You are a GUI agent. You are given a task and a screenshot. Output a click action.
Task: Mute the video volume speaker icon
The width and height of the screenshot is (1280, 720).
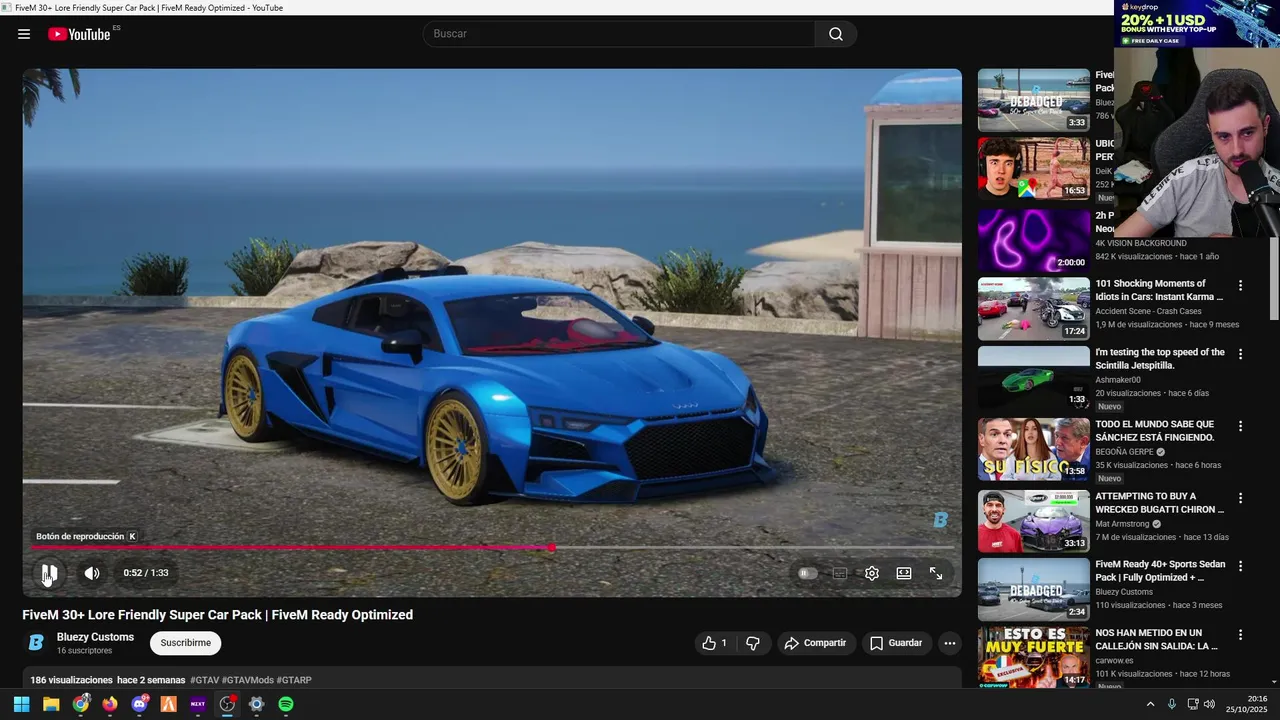[x=92, y=573]
